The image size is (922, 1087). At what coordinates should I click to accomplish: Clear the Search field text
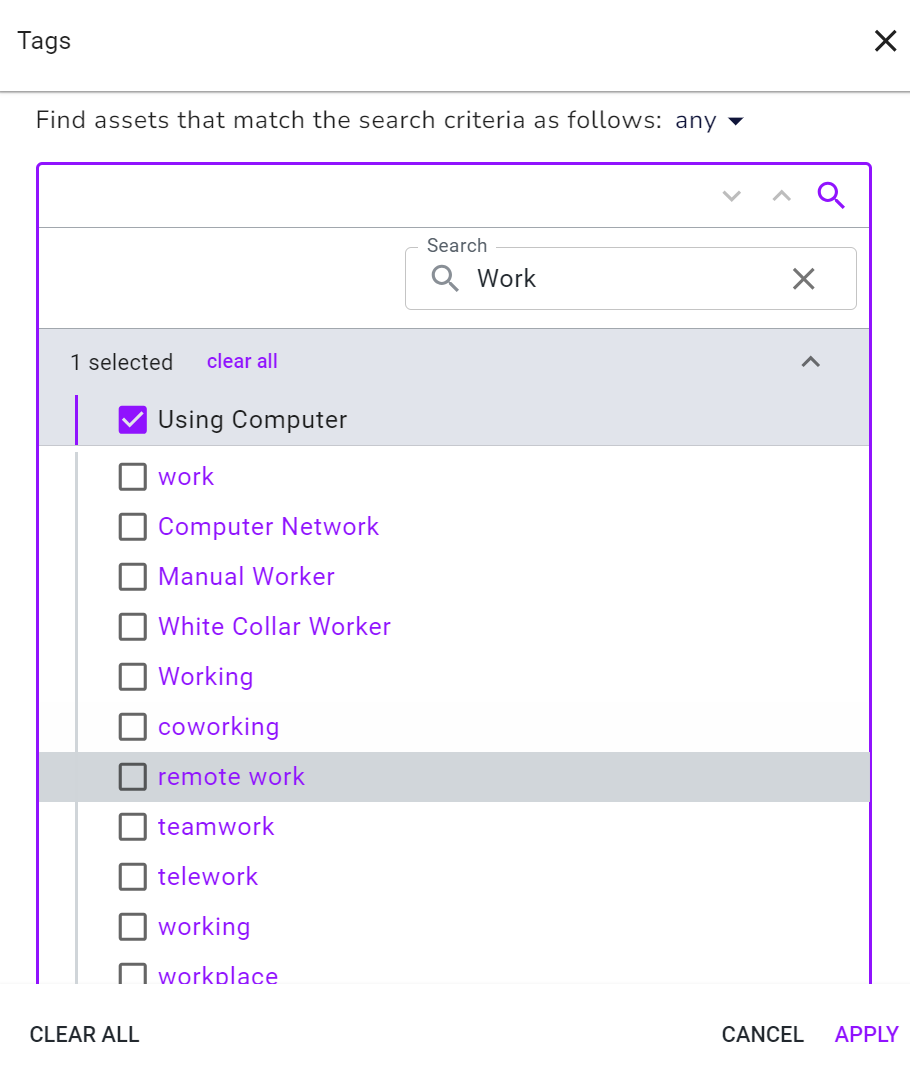coord(803,279)
